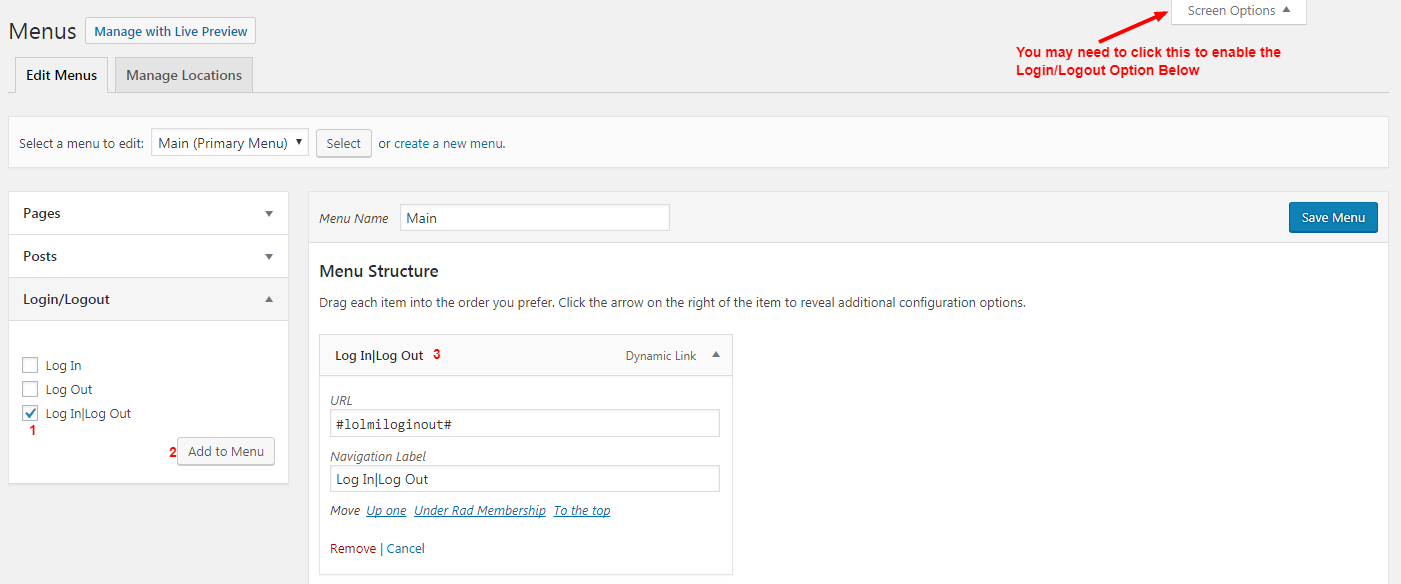
Task: Expand the Posts panel arrow
Action: click(x=268, y=257)
